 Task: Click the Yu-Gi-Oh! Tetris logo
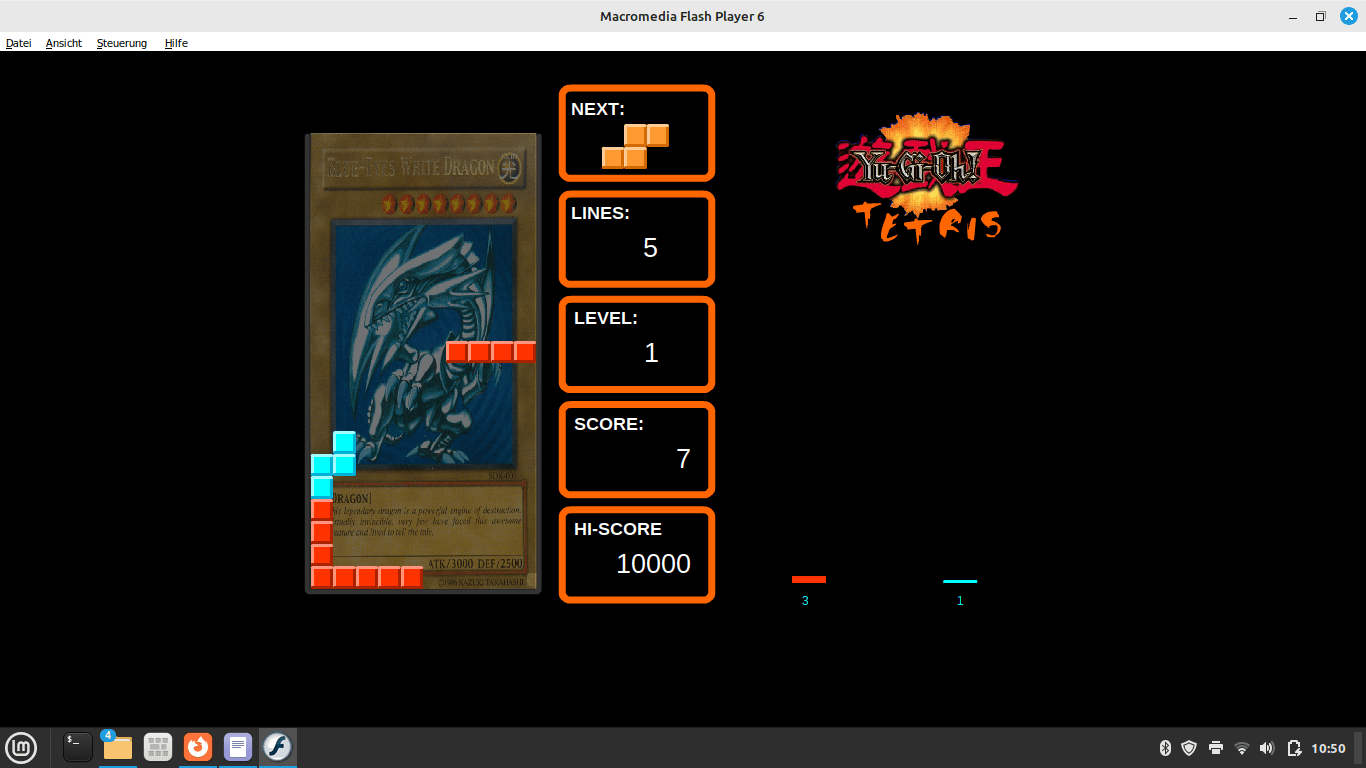coord(927,178)
